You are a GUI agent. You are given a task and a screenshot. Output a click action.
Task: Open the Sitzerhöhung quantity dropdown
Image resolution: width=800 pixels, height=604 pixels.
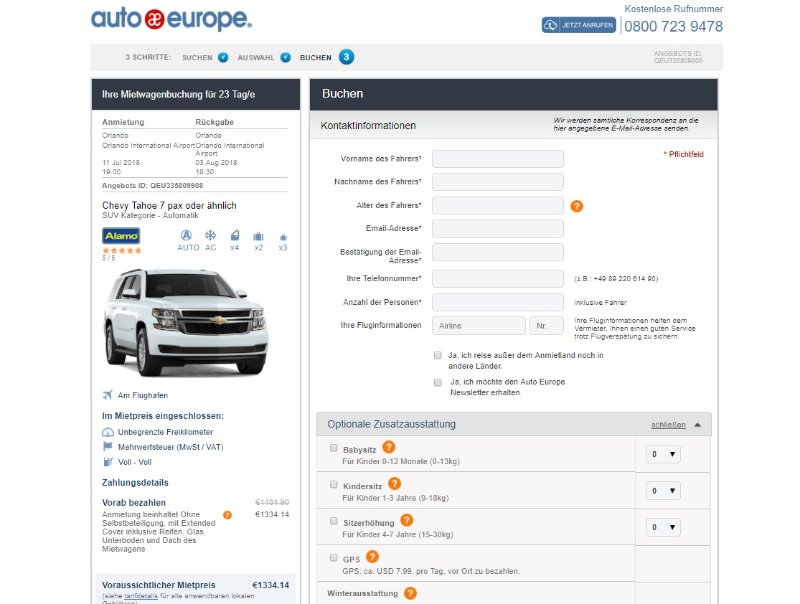pos(662,527)
